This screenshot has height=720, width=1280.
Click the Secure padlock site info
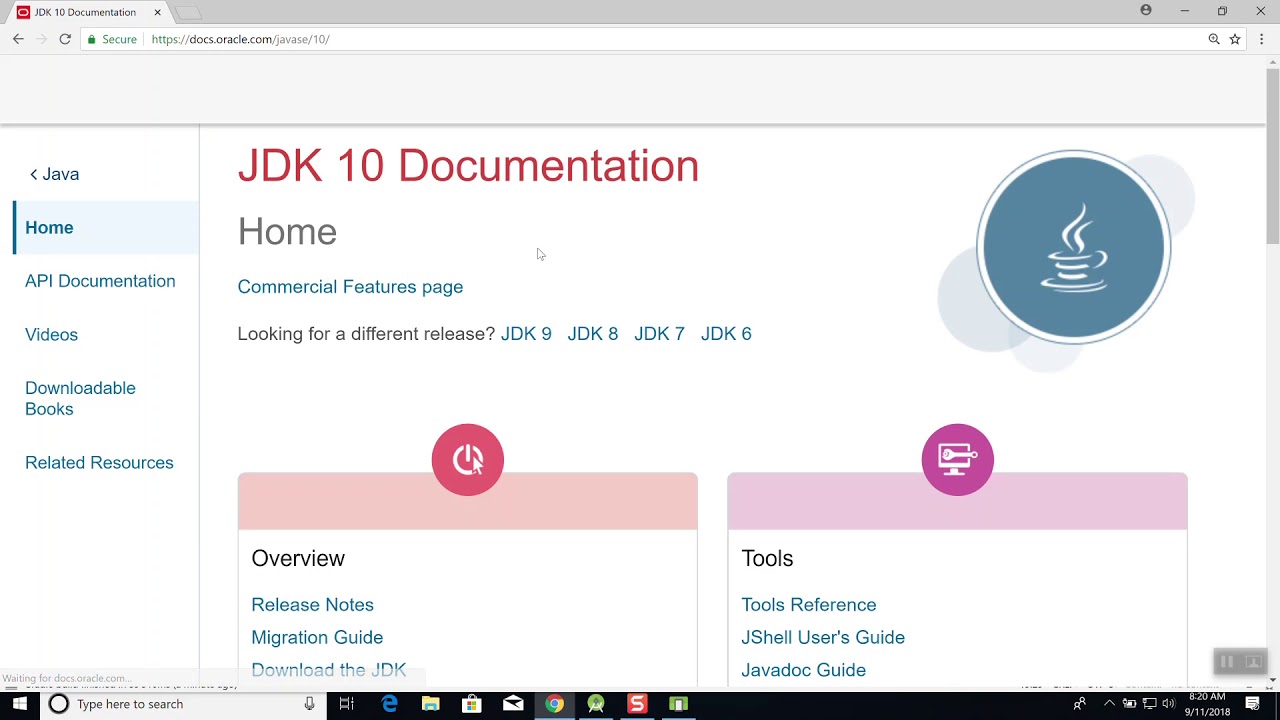pyautogui.click(x=111, y=39)
